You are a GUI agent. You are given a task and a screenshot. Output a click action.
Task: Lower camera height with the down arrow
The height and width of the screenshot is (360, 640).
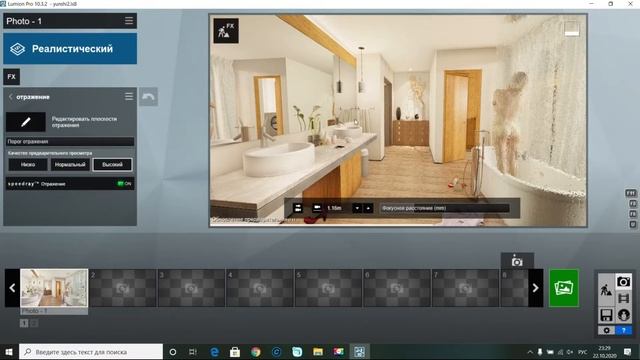(x=357, y=208)
